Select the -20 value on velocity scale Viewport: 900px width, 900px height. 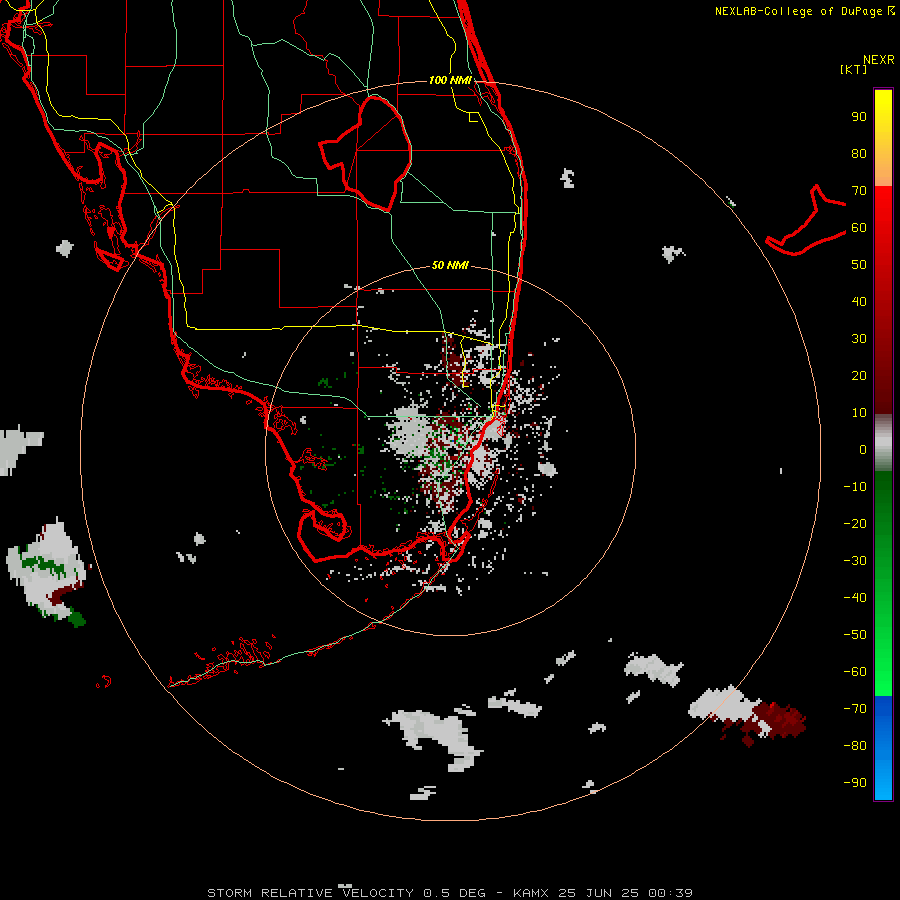click(x=855, y=523)
